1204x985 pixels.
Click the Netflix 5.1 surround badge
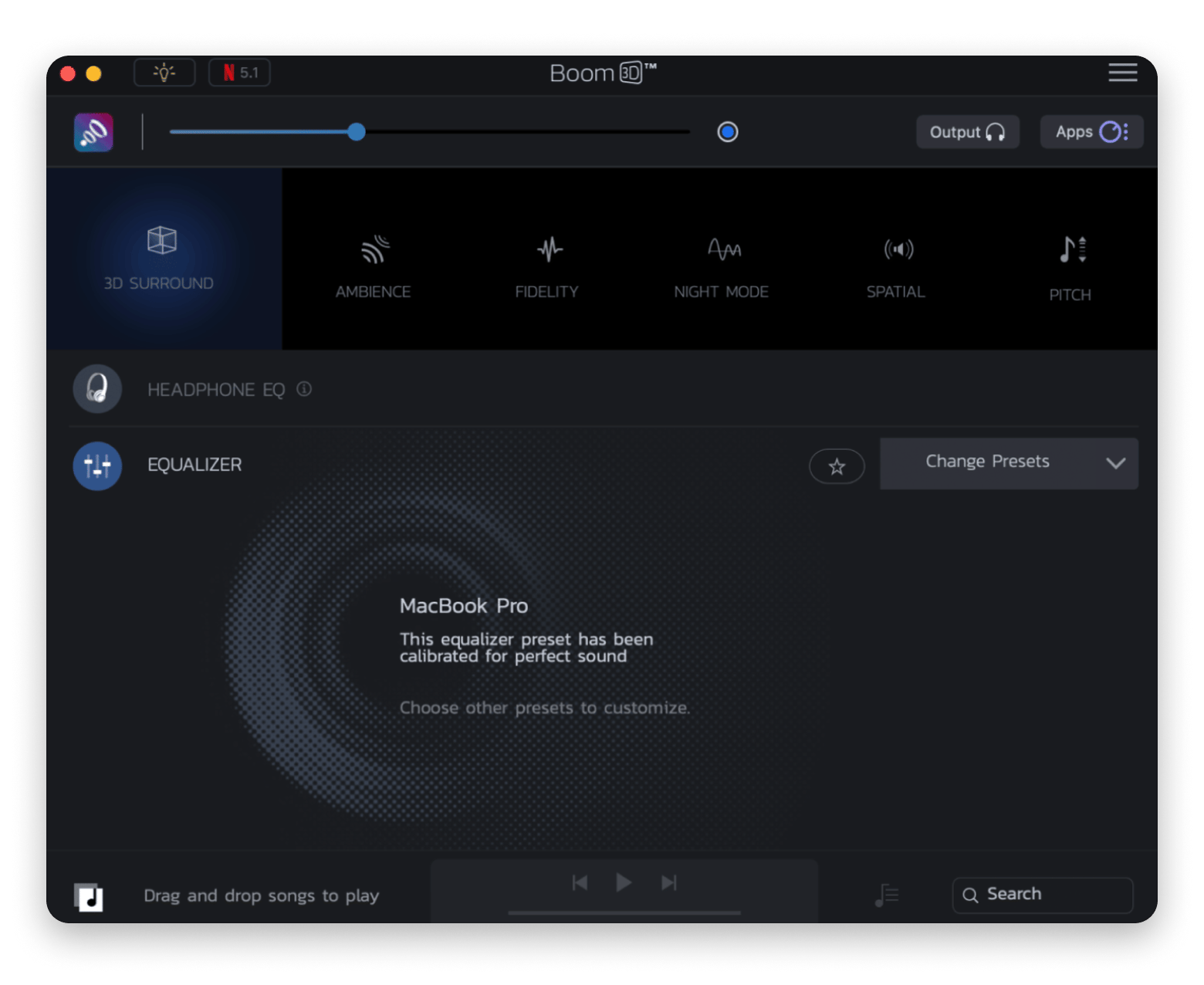(x=239, y=73)
